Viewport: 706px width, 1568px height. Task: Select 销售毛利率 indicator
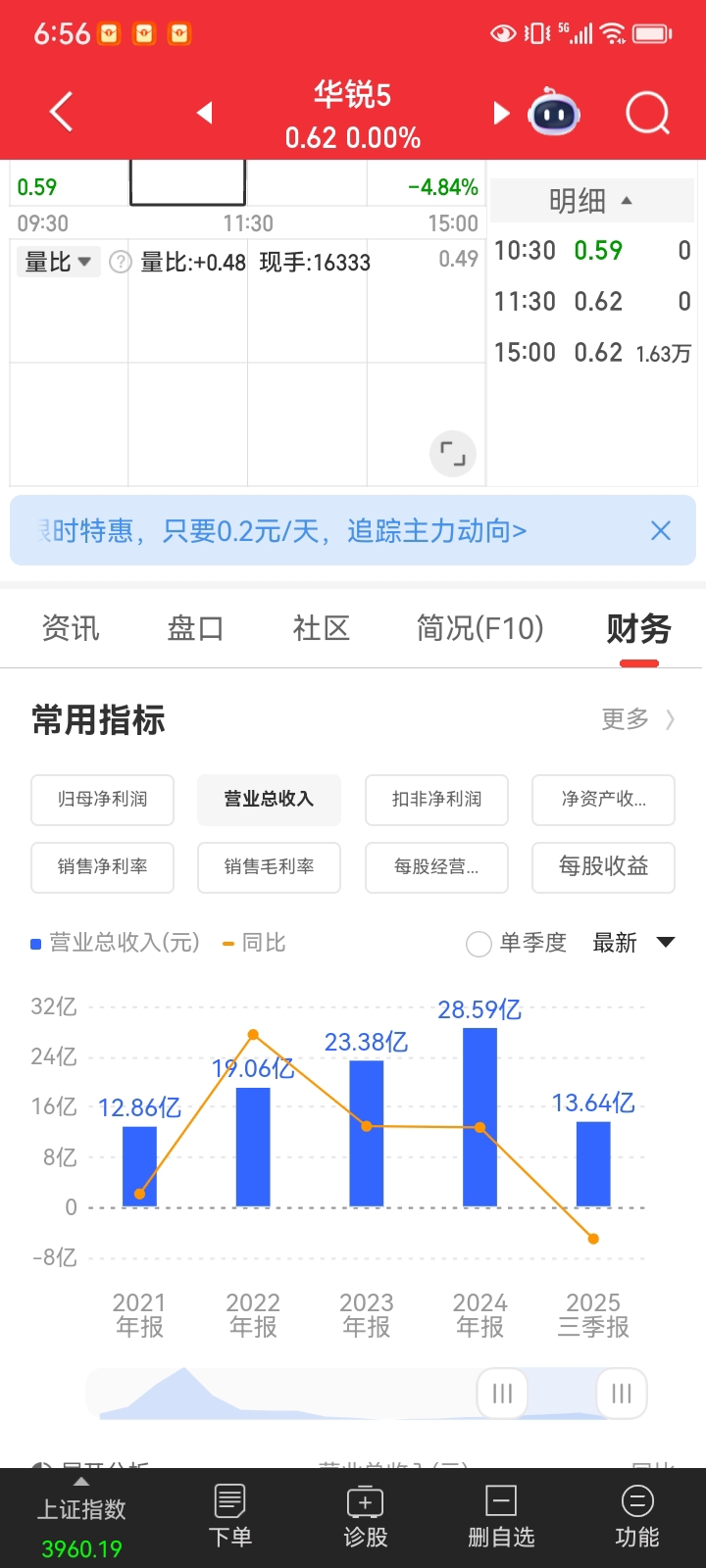click(x=270, y=867)
